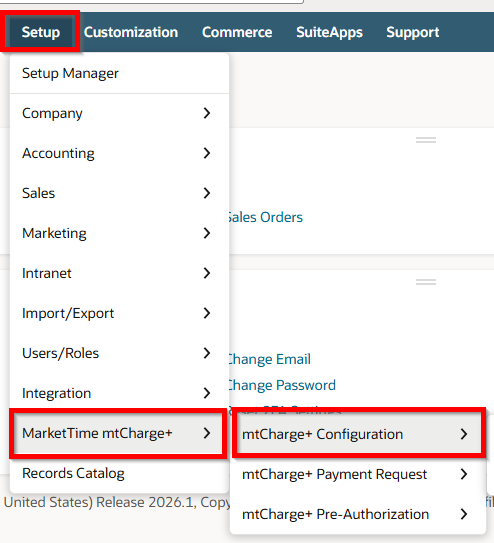Expand the Intranet submenu chevron
The width and height of the screenshot is (494, 543).
(x=207, y=273)
